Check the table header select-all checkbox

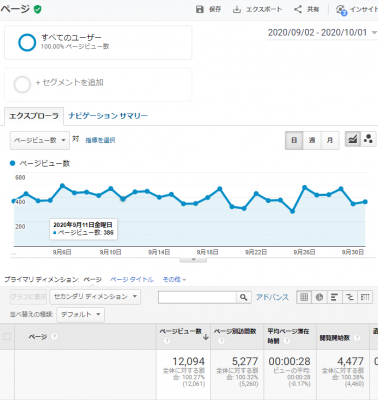click(7, 337)
